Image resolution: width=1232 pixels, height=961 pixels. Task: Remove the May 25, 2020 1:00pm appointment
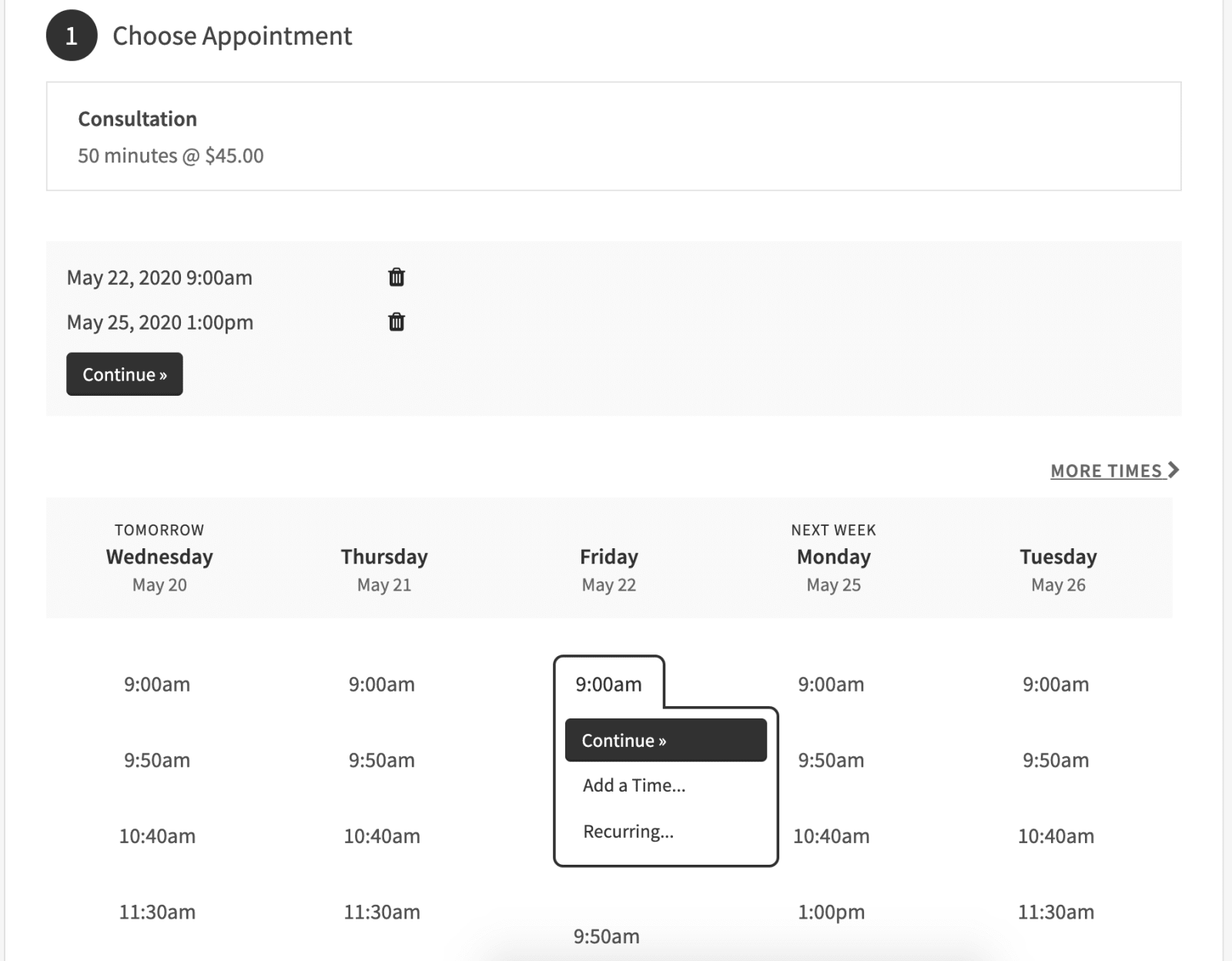[x=396, y=322]
